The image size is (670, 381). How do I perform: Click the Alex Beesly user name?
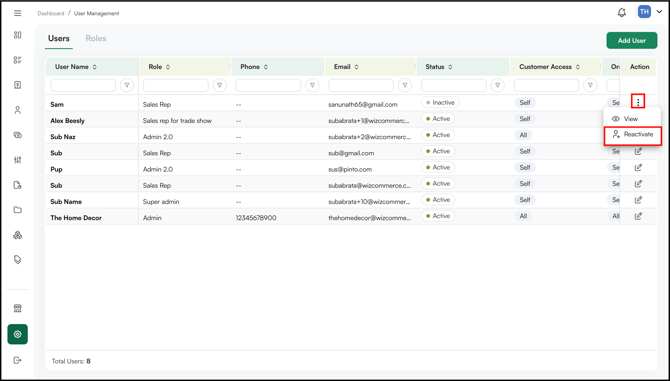pos(68,121)
